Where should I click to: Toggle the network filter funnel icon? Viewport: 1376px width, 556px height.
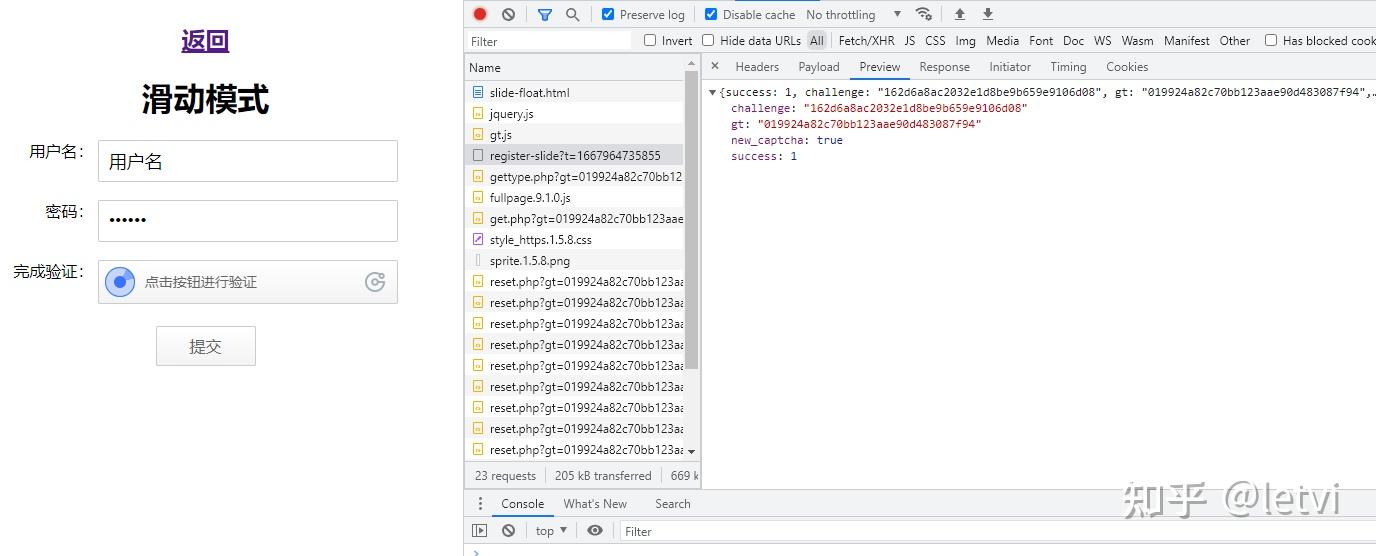click(544, 14)
